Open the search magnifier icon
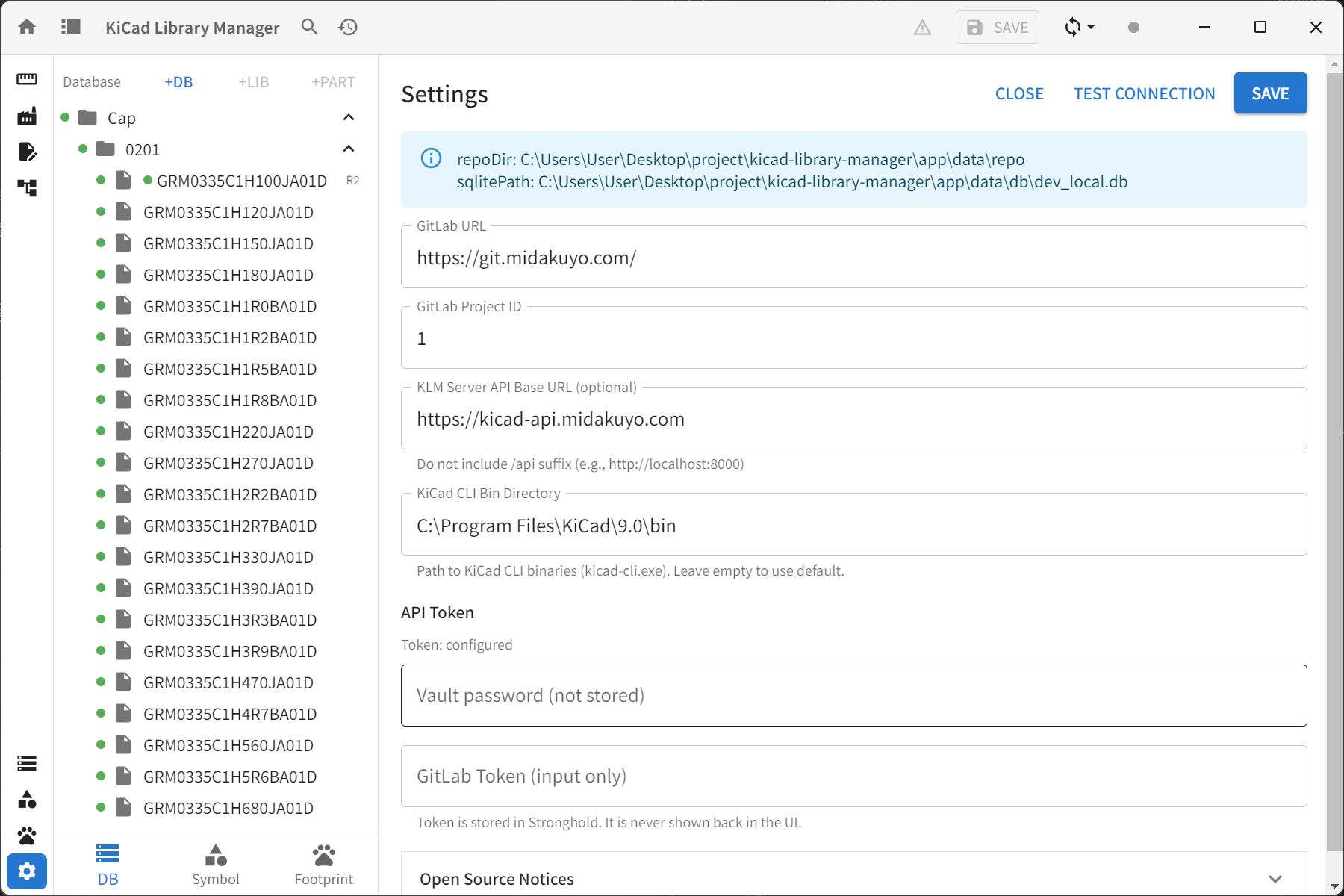Viewport: 1344px width, 896px height. [309, 28]
